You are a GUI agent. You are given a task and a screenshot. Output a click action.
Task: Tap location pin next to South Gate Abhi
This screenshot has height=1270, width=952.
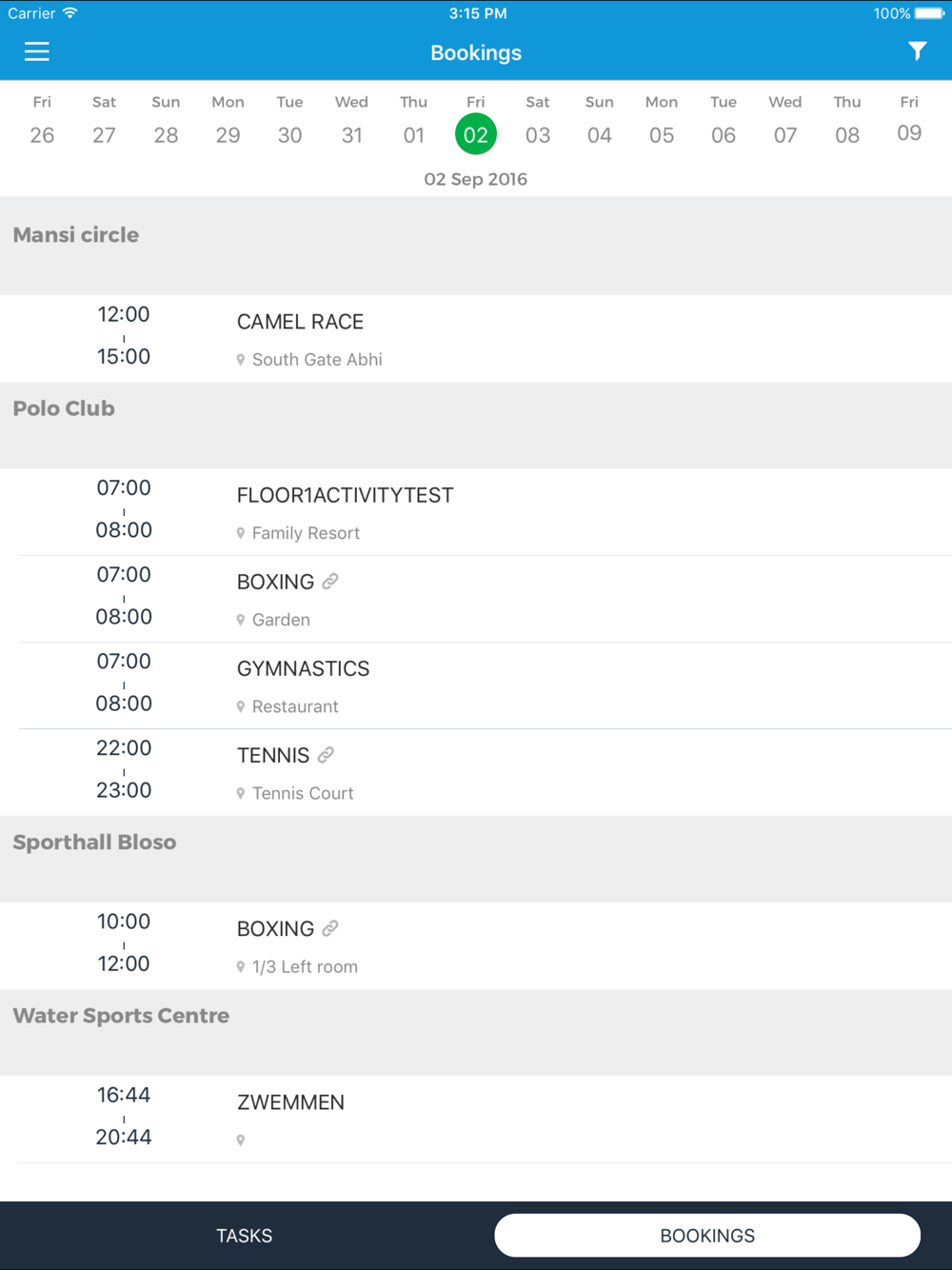[241, 360]
